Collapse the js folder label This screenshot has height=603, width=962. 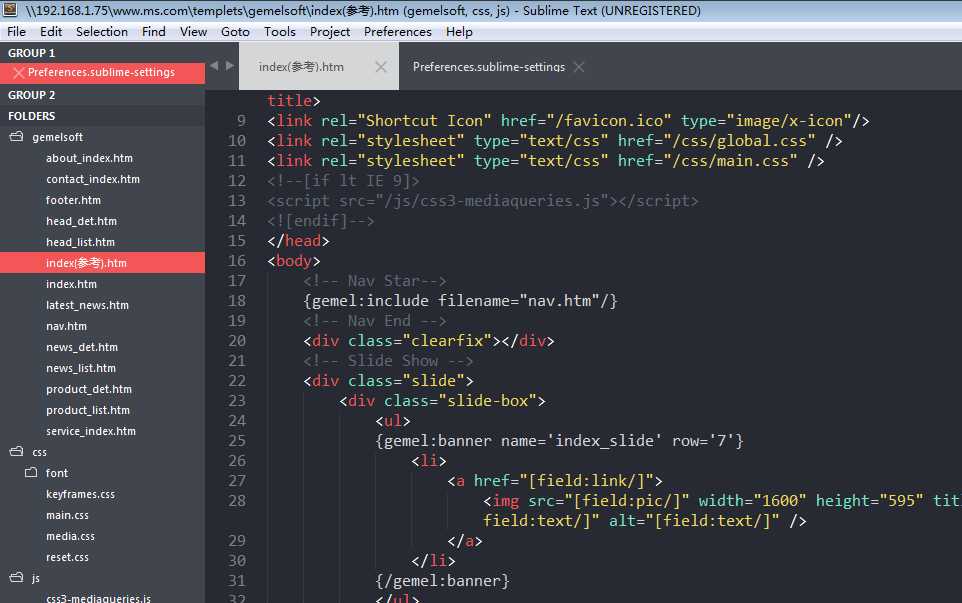(x=36, y=578)
